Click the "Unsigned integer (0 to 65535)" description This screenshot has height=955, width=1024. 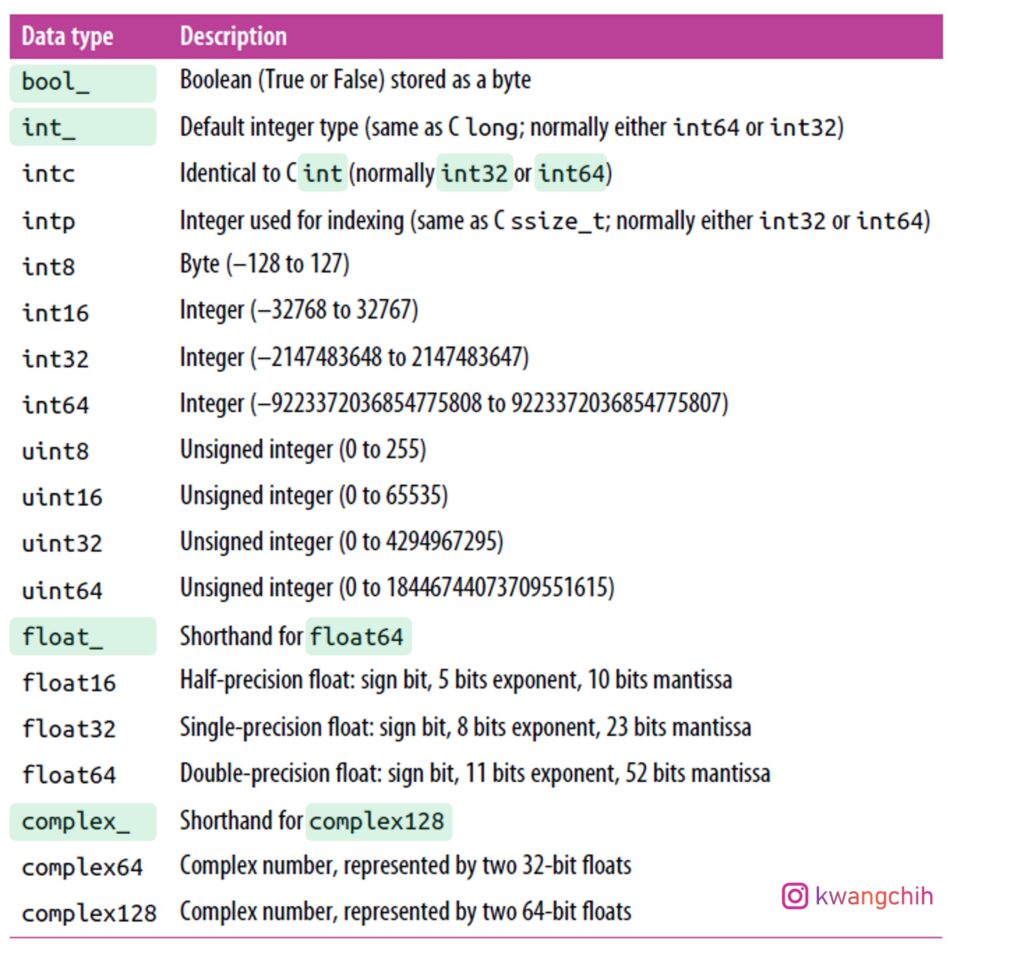(x=313, y=497)
